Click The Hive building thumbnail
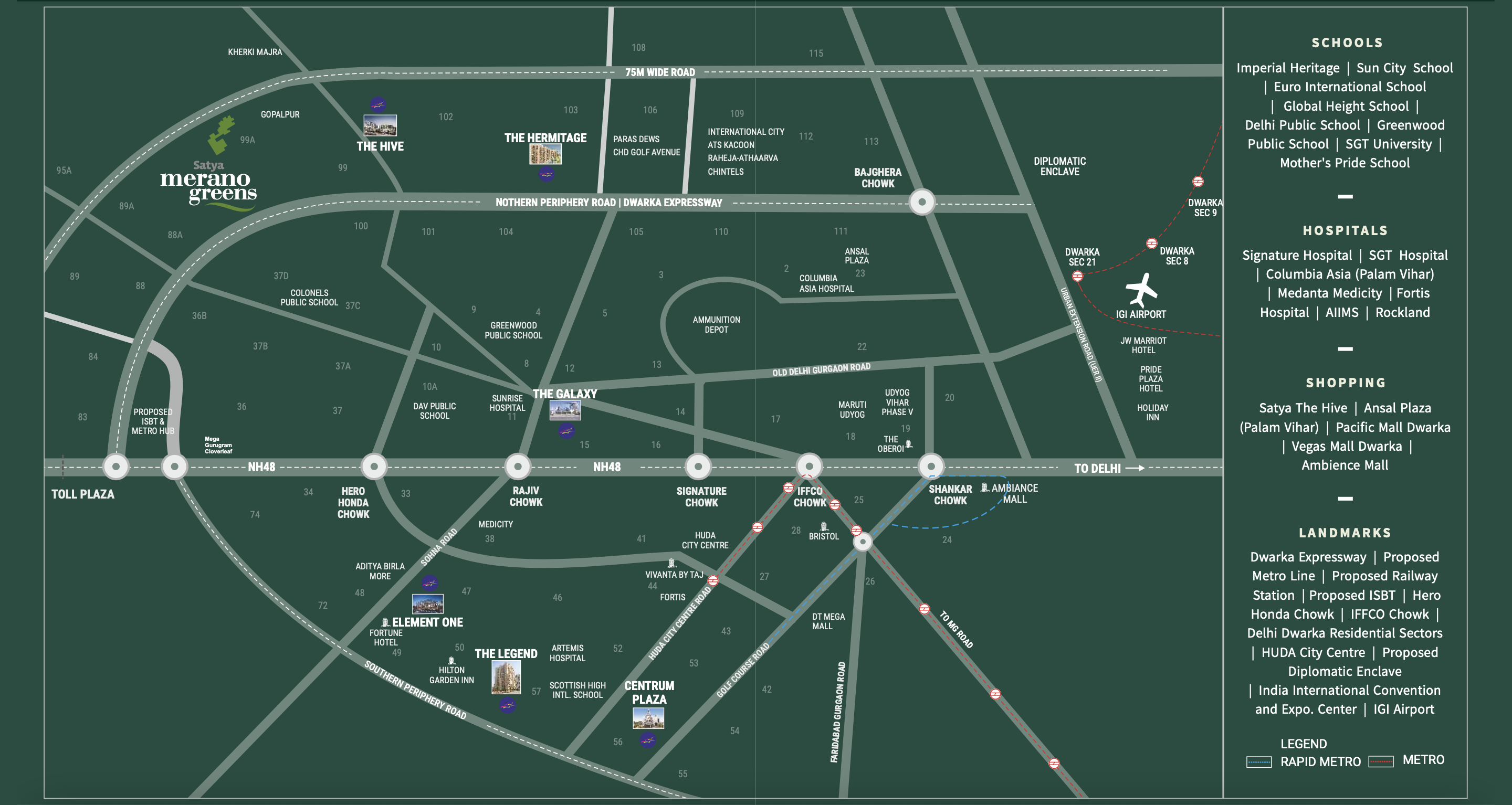This screenshot has height=805, width=1512. (x=380, y=125)
